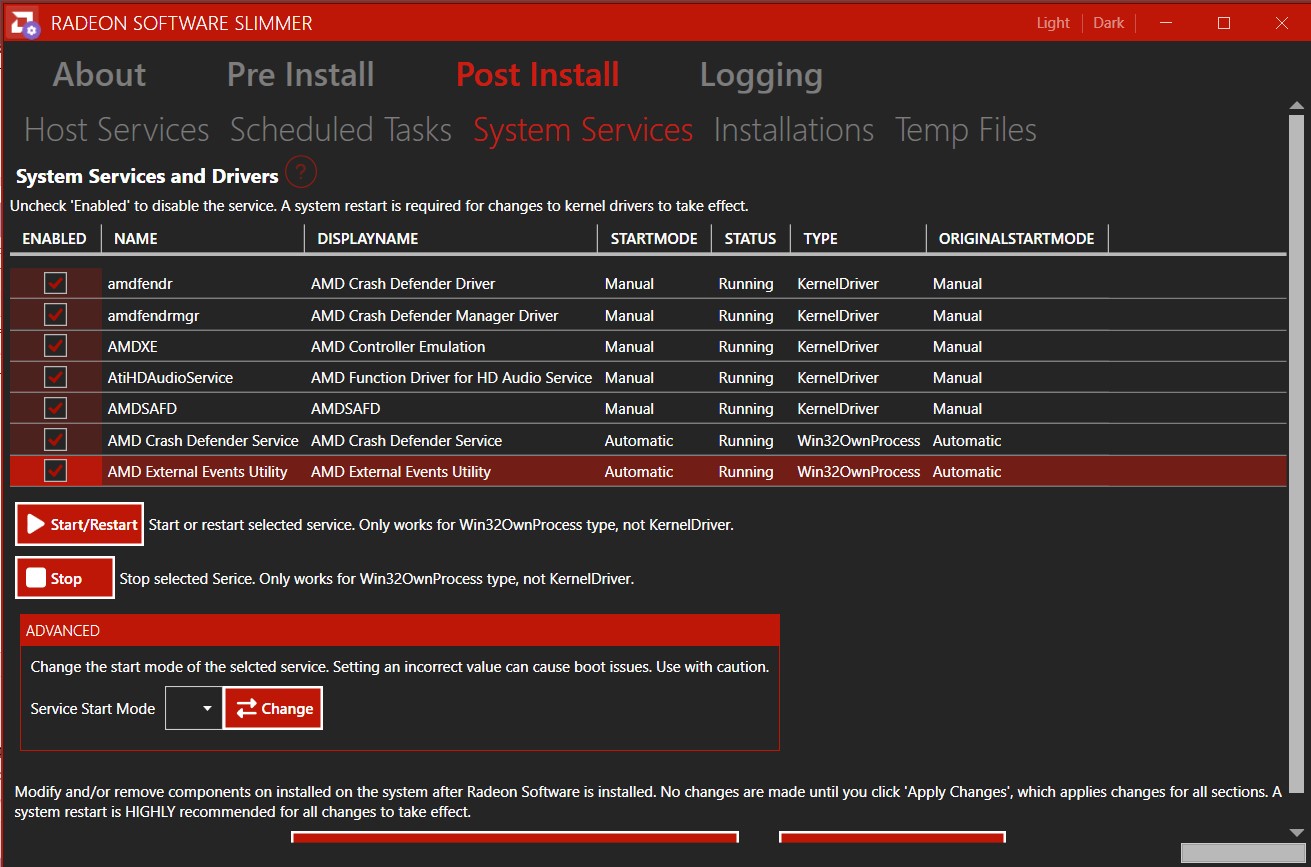Image resolution: width=1311 pixels, height=867 pixels.
Task: Open the Installations sub-tab
Action: 794,130
